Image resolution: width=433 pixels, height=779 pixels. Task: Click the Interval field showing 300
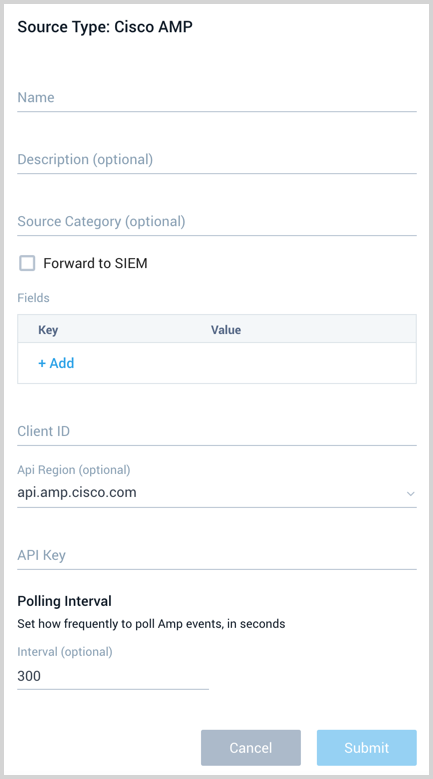click(113, 676)
